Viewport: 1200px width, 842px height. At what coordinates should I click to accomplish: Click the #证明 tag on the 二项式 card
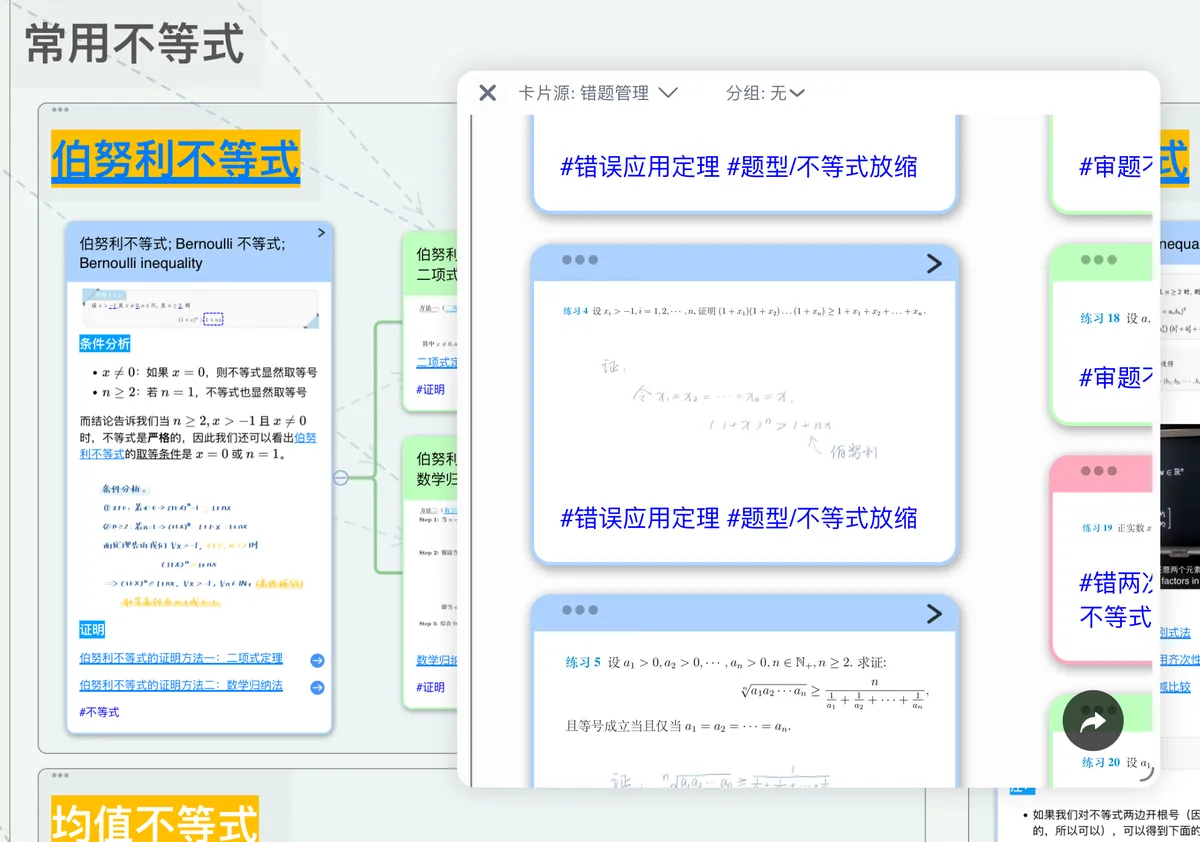[x=431, y=389]
